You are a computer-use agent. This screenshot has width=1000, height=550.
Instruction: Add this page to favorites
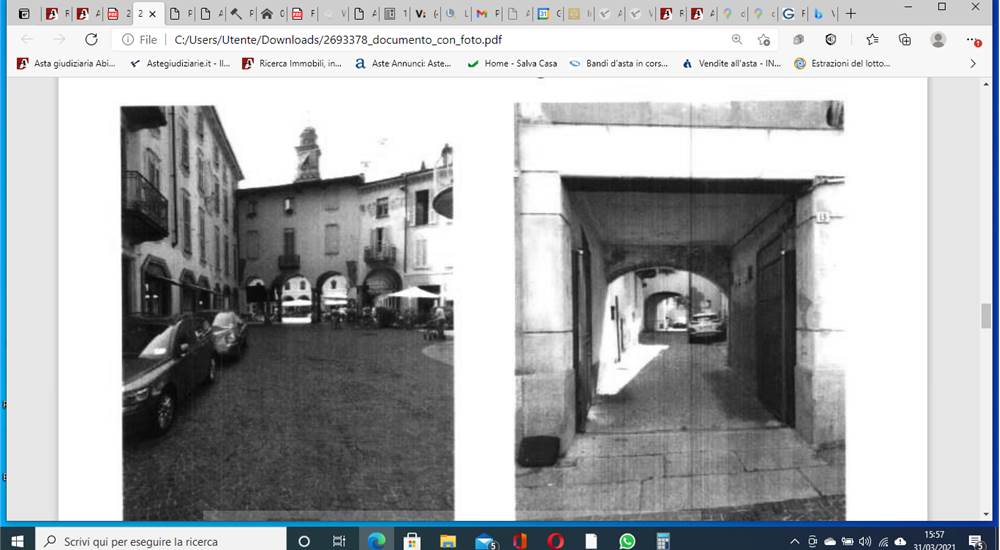(763, 40)
